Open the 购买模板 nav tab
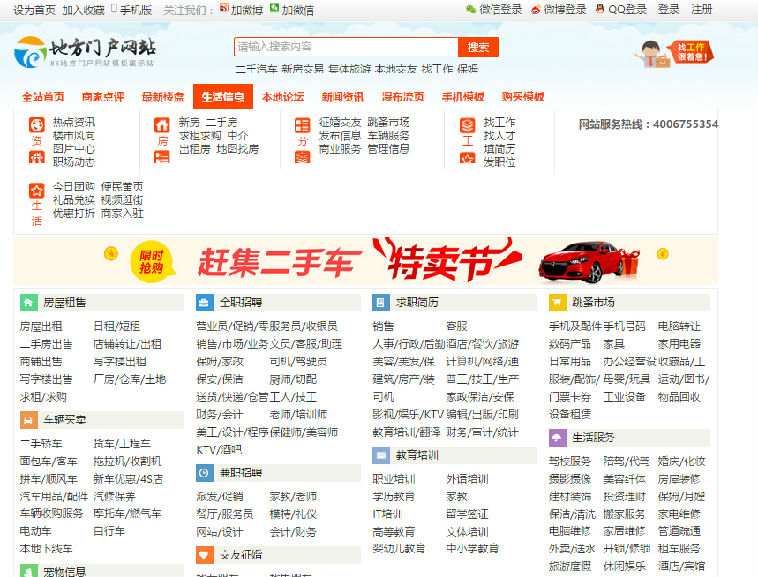This screenshot has height=577, width=758. coord(523,97)
